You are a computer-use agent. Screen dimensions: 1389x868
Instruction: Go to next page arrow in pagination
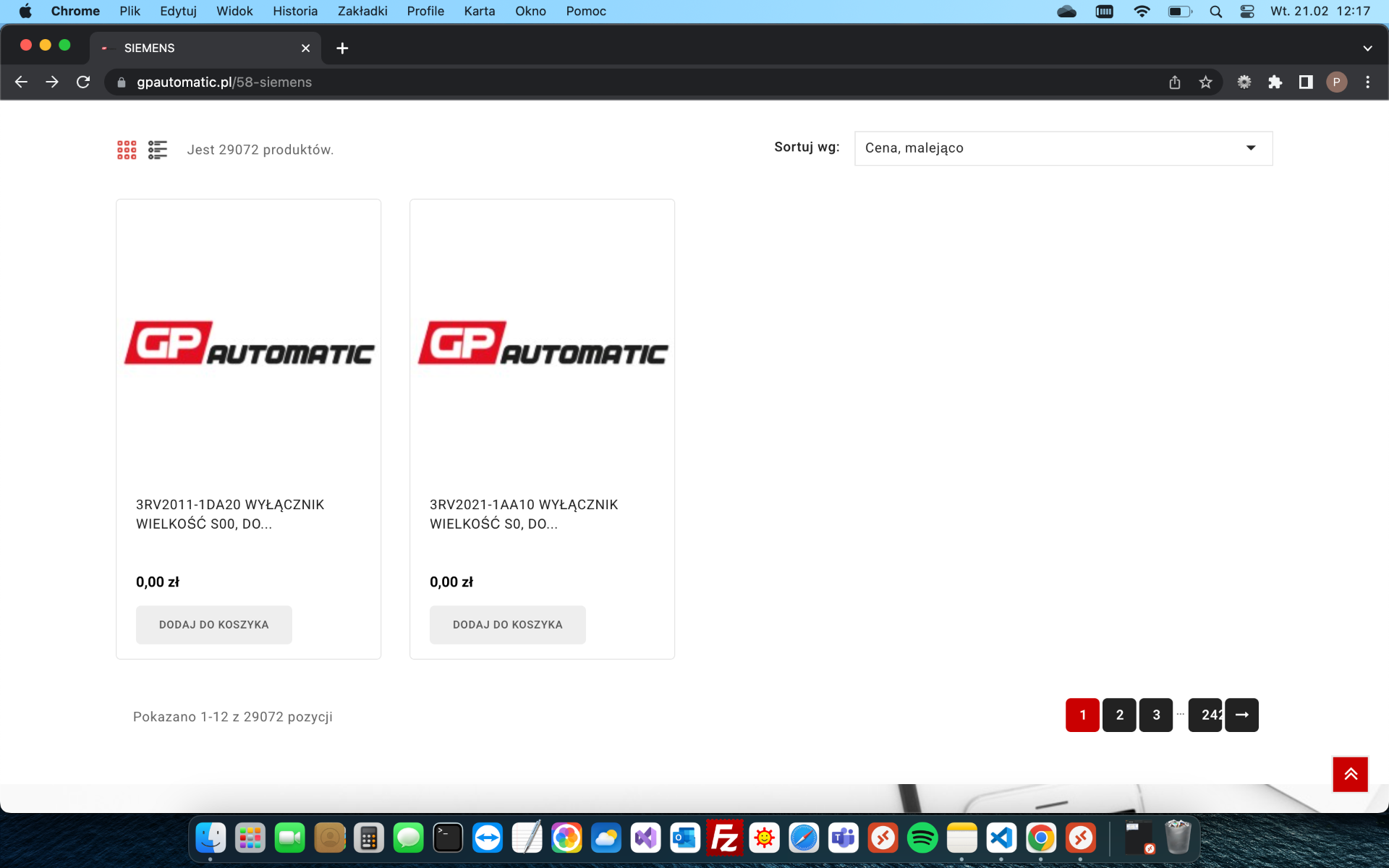point(1241,715)
